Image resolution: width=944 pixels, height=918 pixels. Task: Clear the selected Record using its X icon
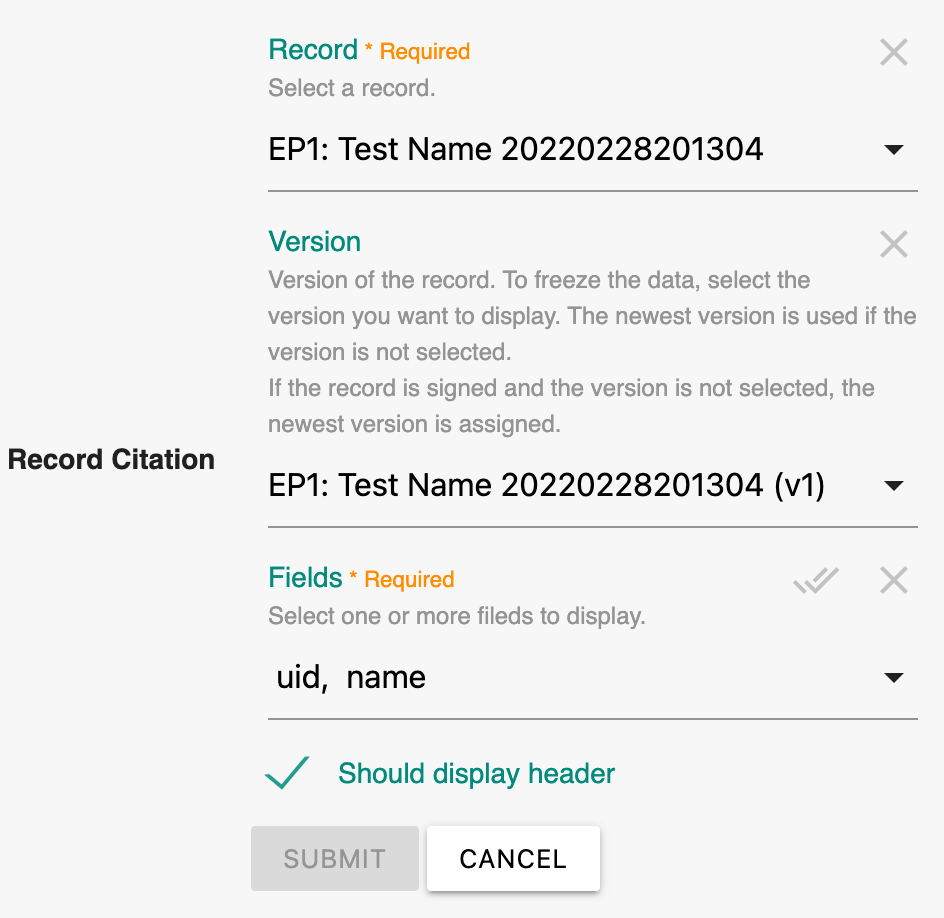(x=893, y=52)
